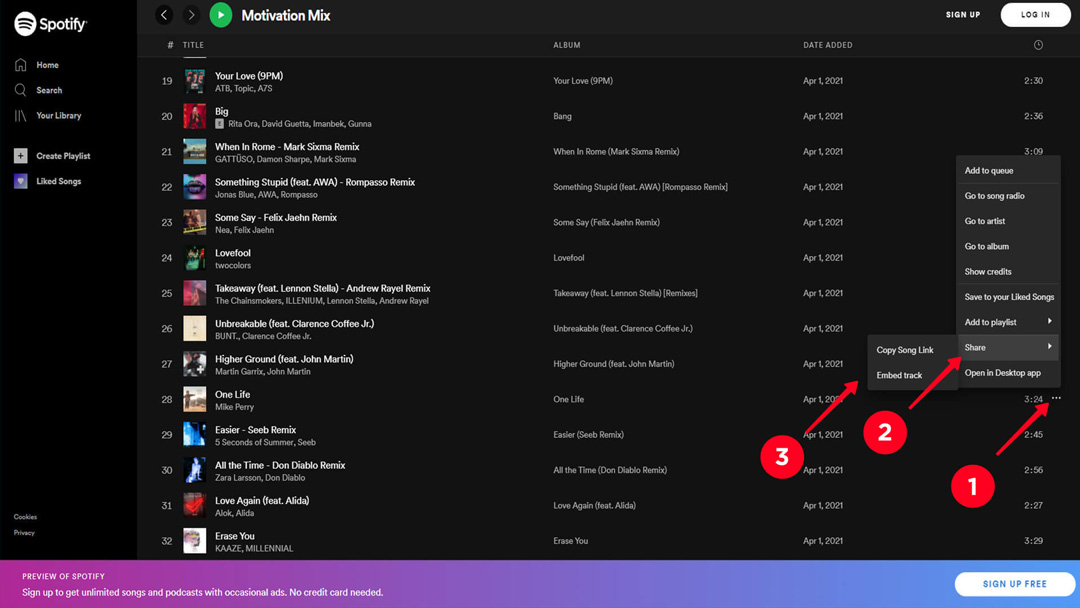Go back with the left arrow

[x=164, y=14]
